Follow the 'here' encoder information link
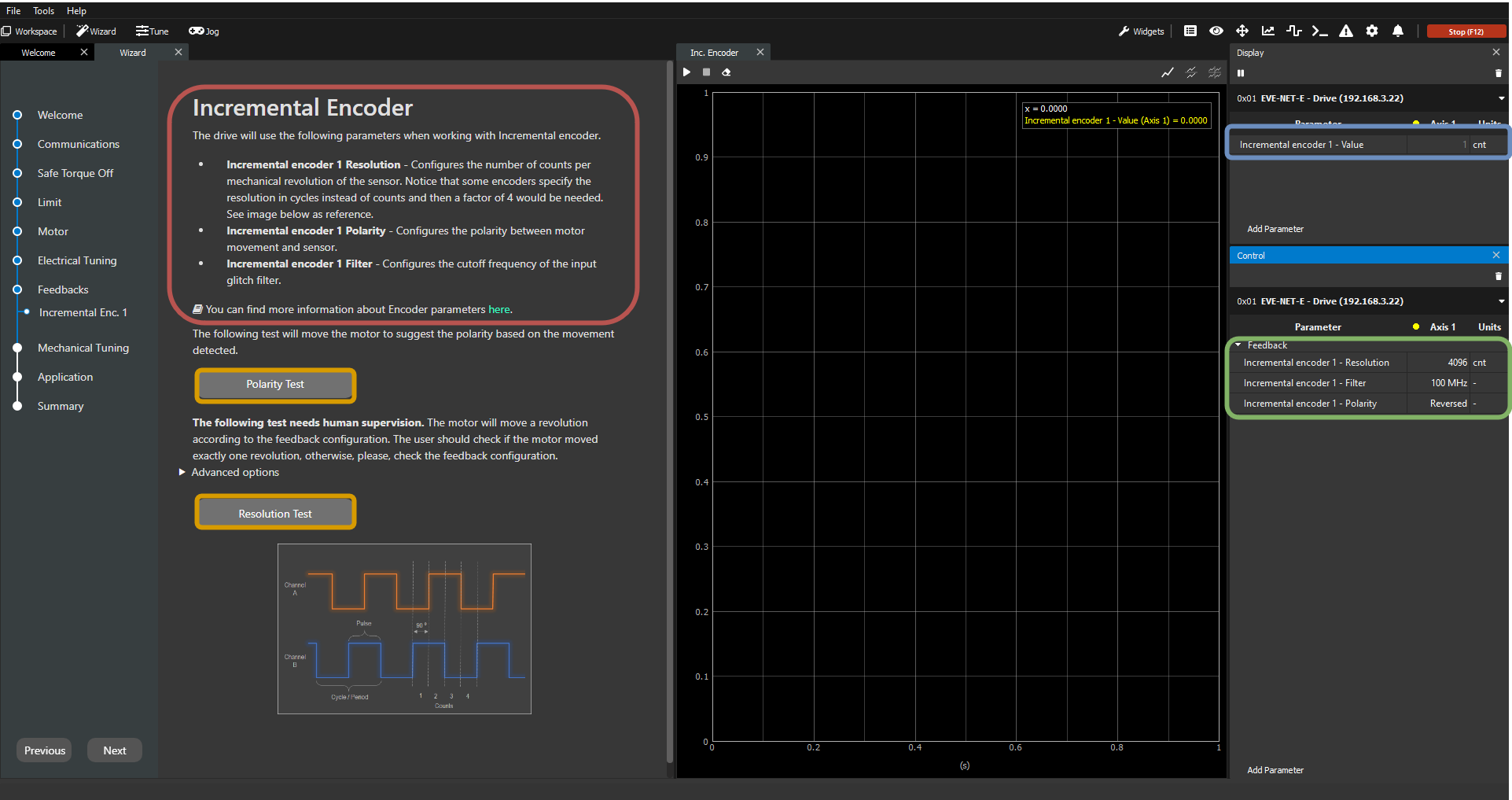This screenshot has width=1512, height=800. (x=498, y=310)
